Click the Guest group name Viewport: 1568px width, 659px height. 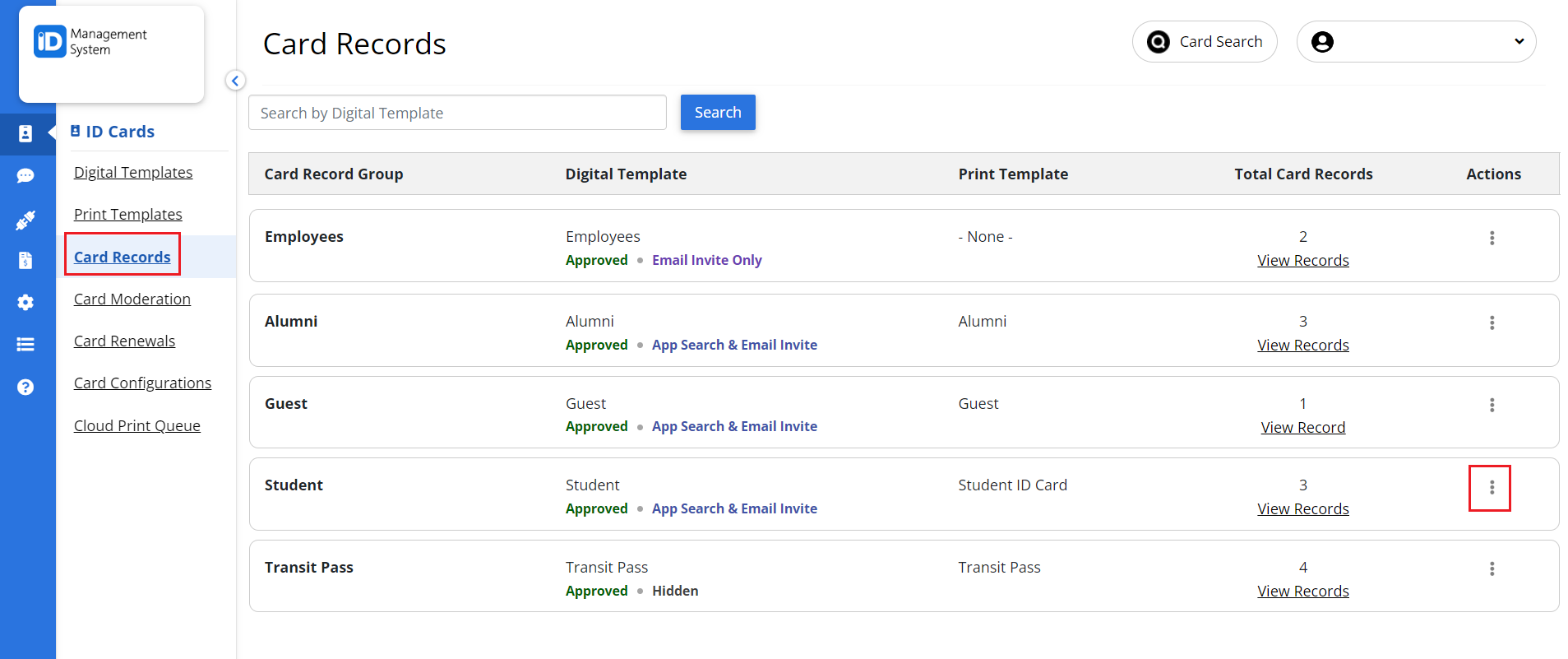286,403
